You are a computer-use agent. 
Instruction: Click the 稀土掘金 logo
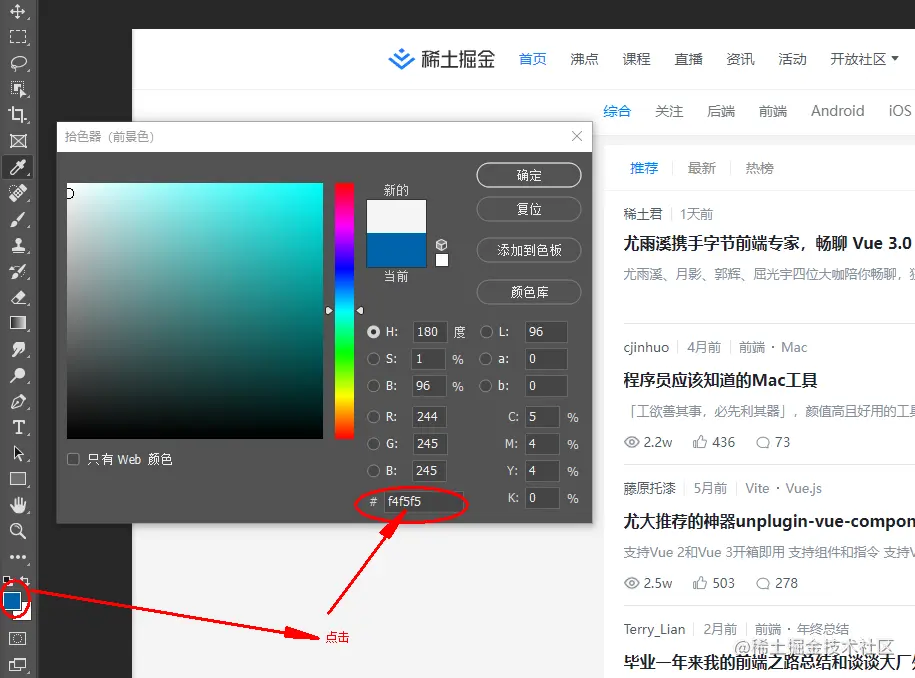click(442, 59)
